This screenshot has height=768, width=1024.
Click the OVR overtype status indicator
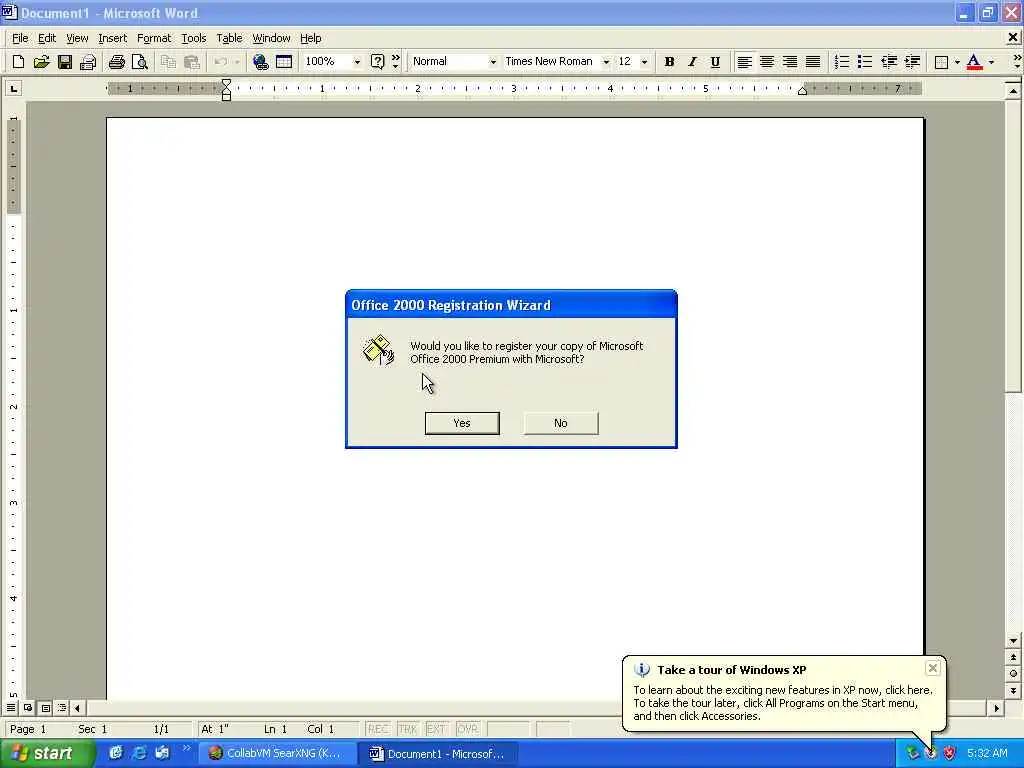[x=467, y=729]
